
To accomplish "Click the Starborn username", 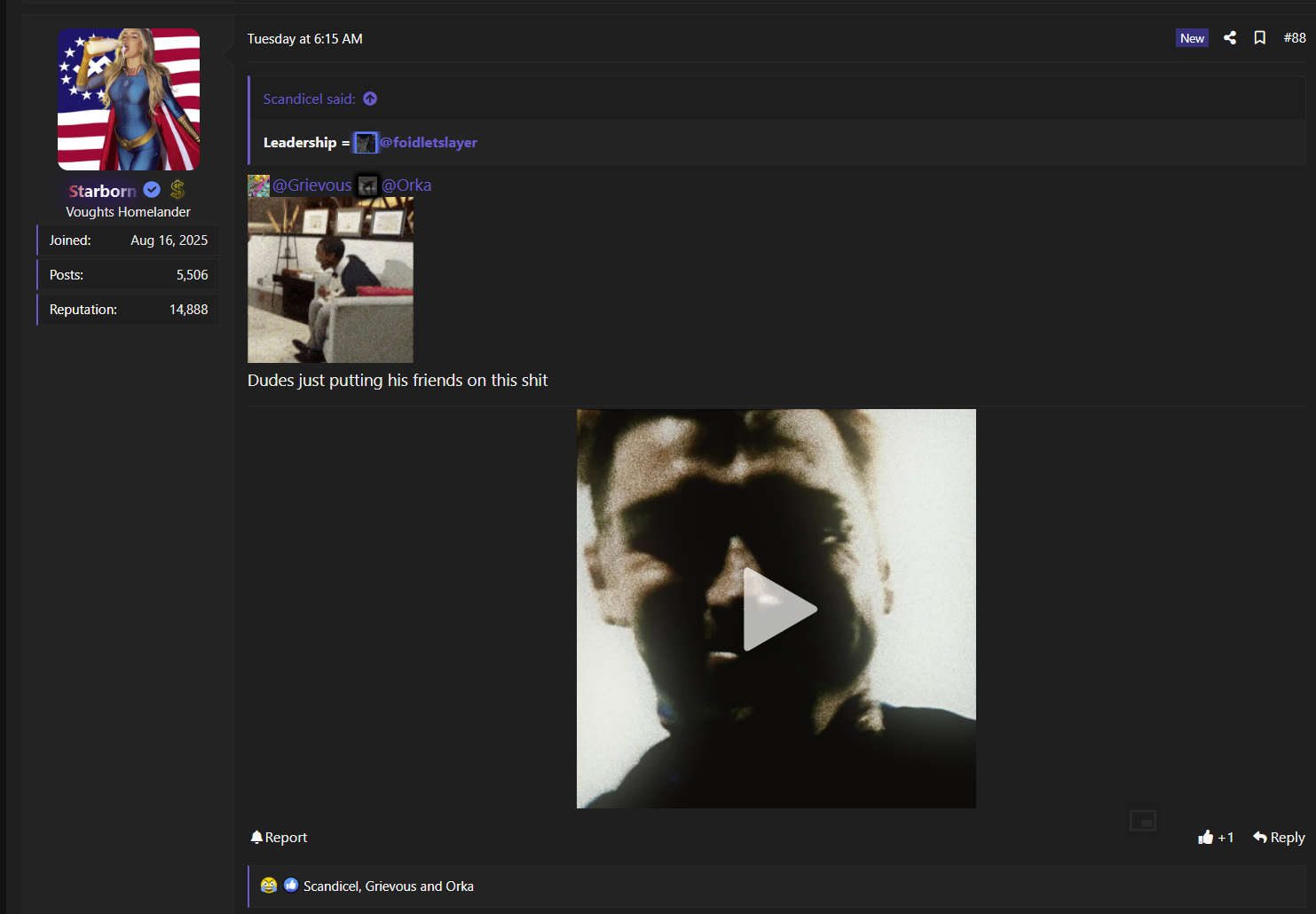I will (x=103, y=191).
